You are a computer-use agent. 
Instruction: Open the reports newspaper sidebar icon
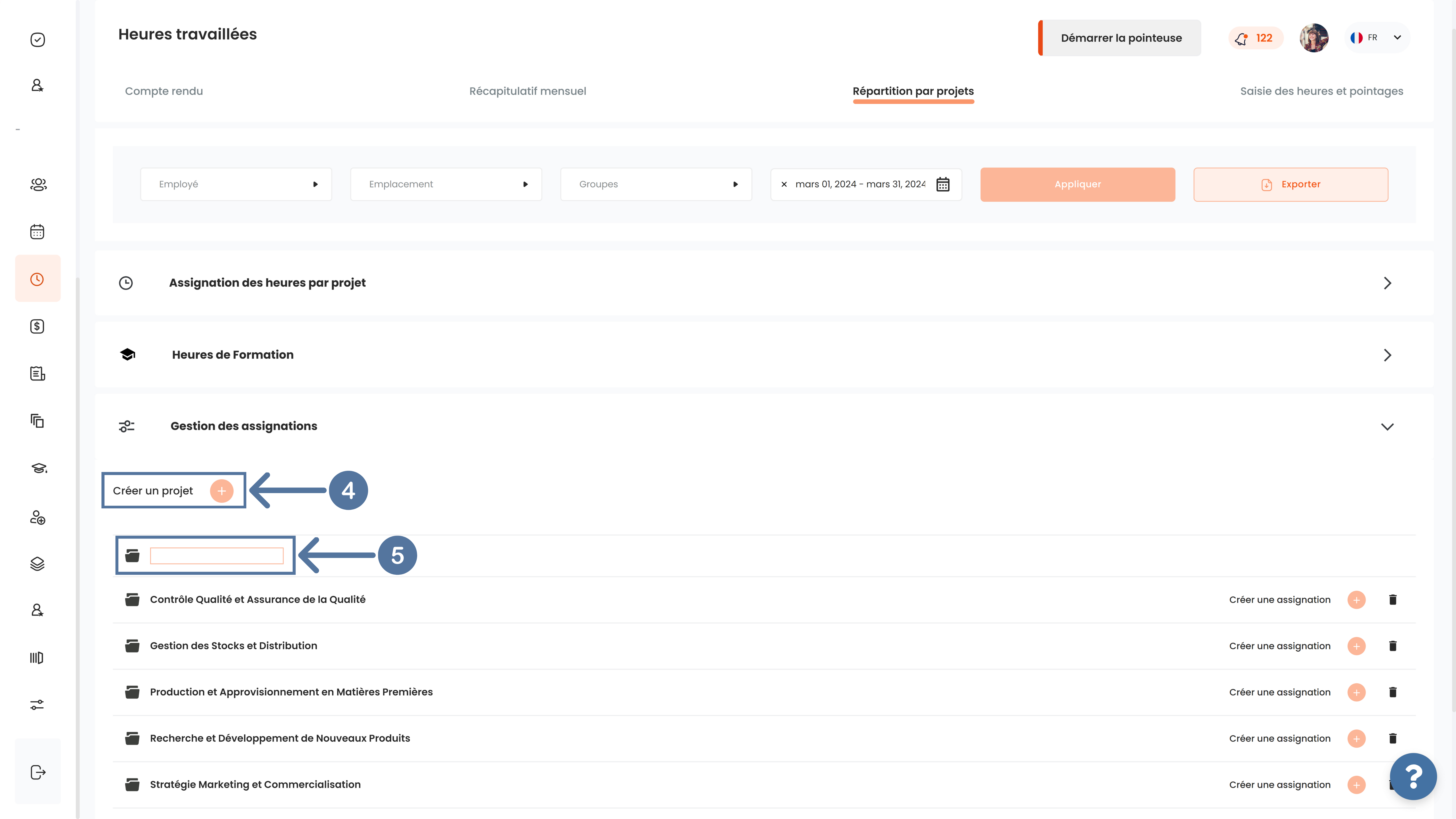pyautogui.click(x=37, y=374)
